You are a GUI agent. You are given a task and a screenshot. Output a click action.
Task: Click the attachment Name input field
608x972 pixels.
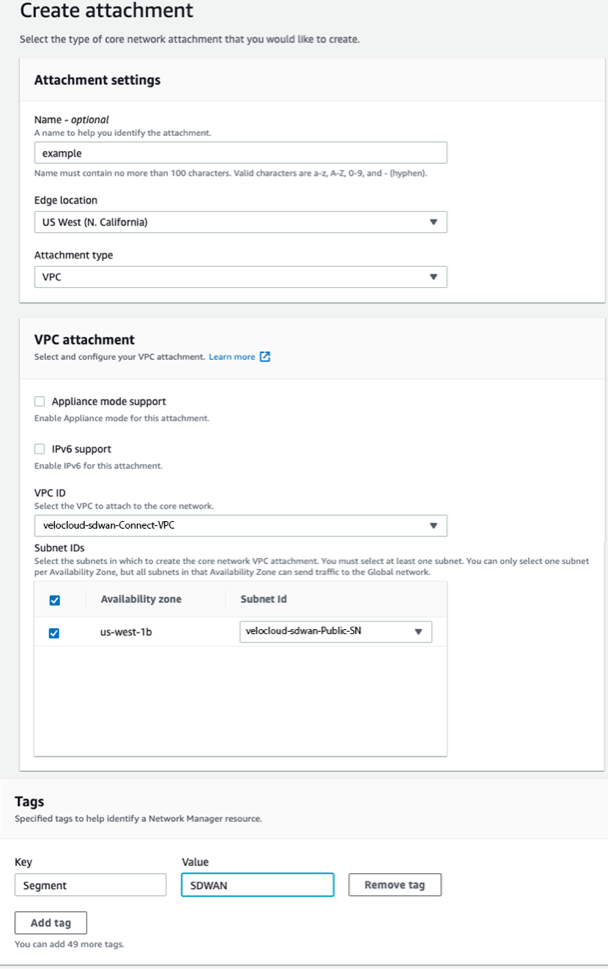[x=240, y=153]
